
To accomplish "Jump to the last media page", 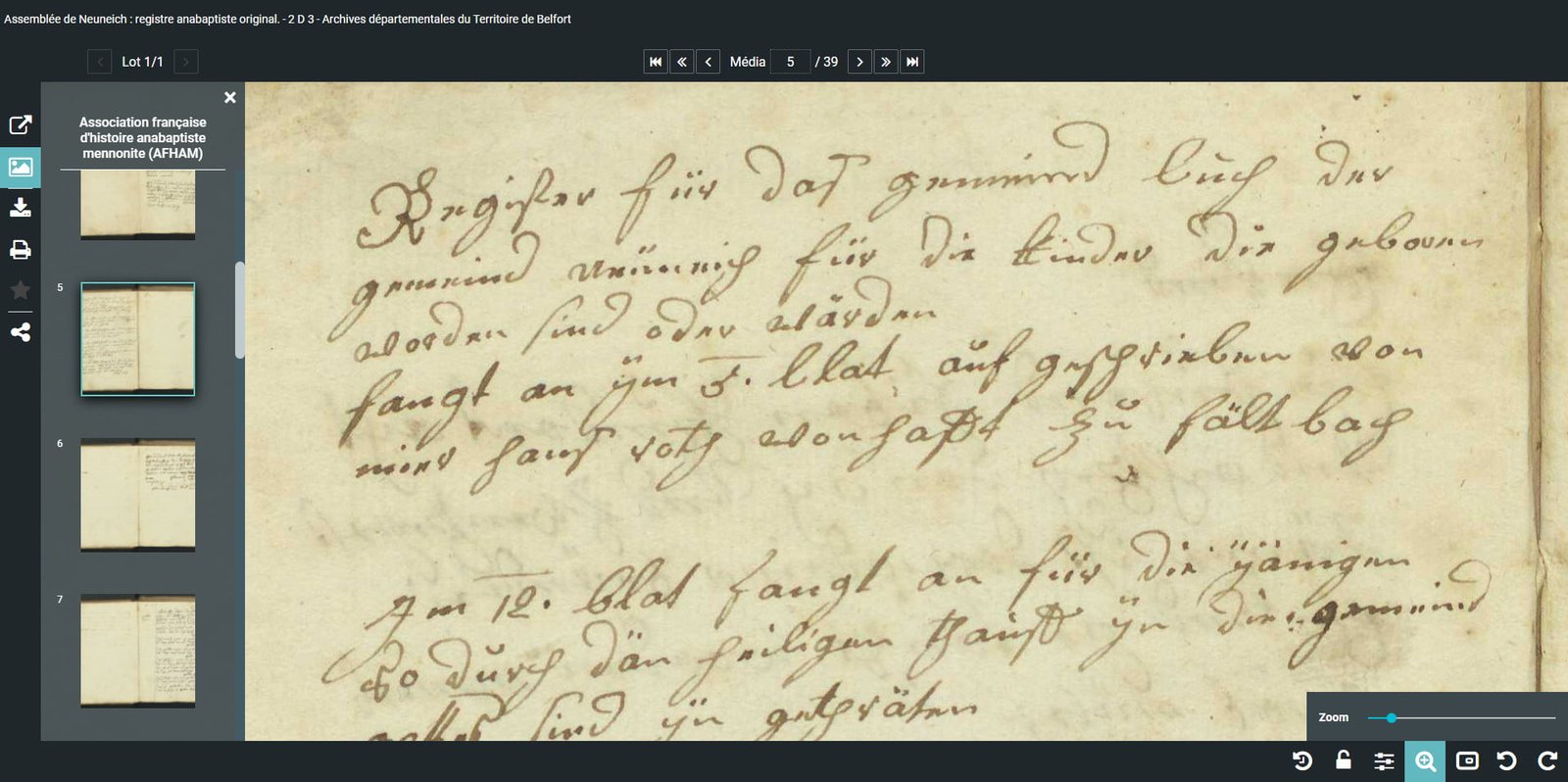I will point(911,62).
